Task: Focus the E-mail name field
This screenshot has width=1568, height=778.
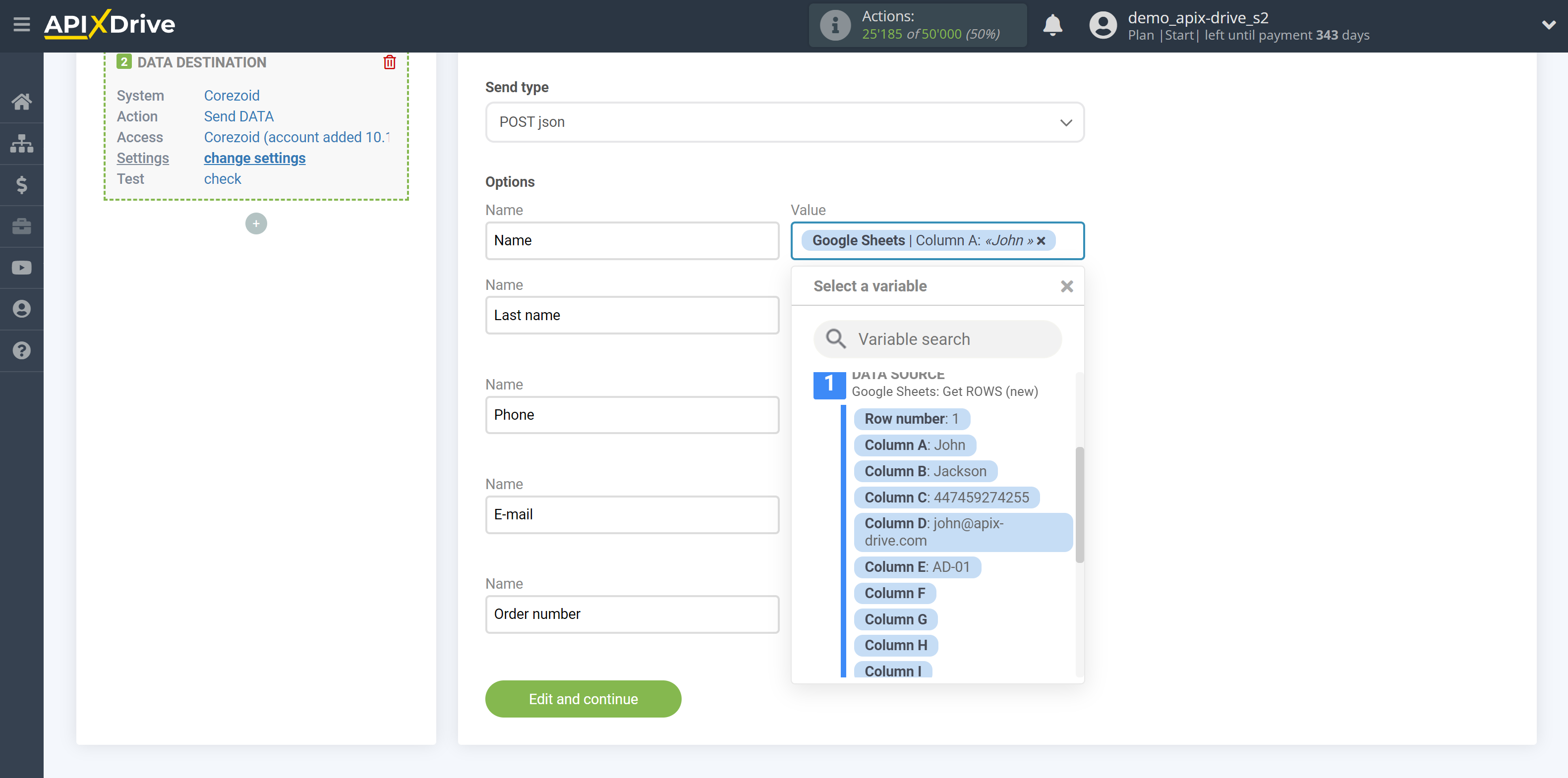Action: pos(632,514)
